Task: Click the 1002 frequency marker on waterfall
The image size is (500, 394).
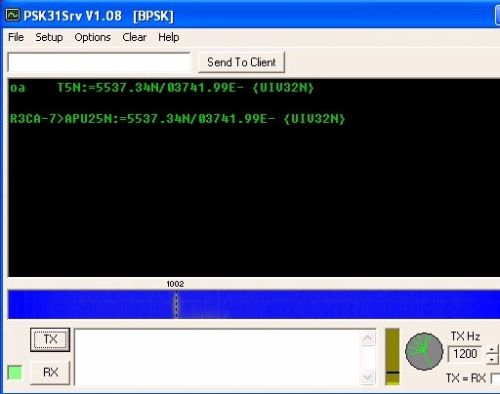Action: (175, 284)
